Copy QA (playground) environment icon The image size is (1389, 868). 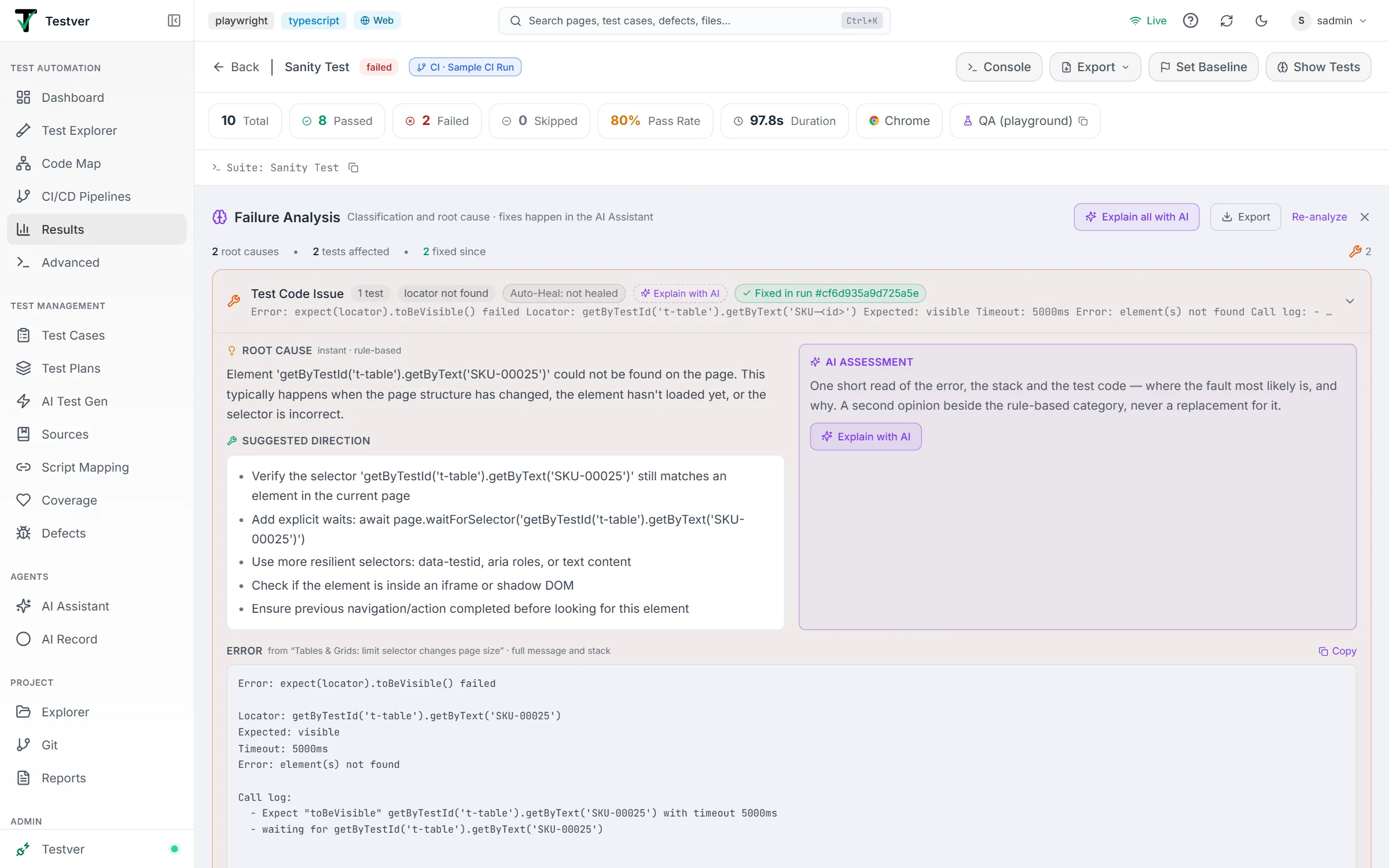pyautogui.click(x=1083, y=121)
